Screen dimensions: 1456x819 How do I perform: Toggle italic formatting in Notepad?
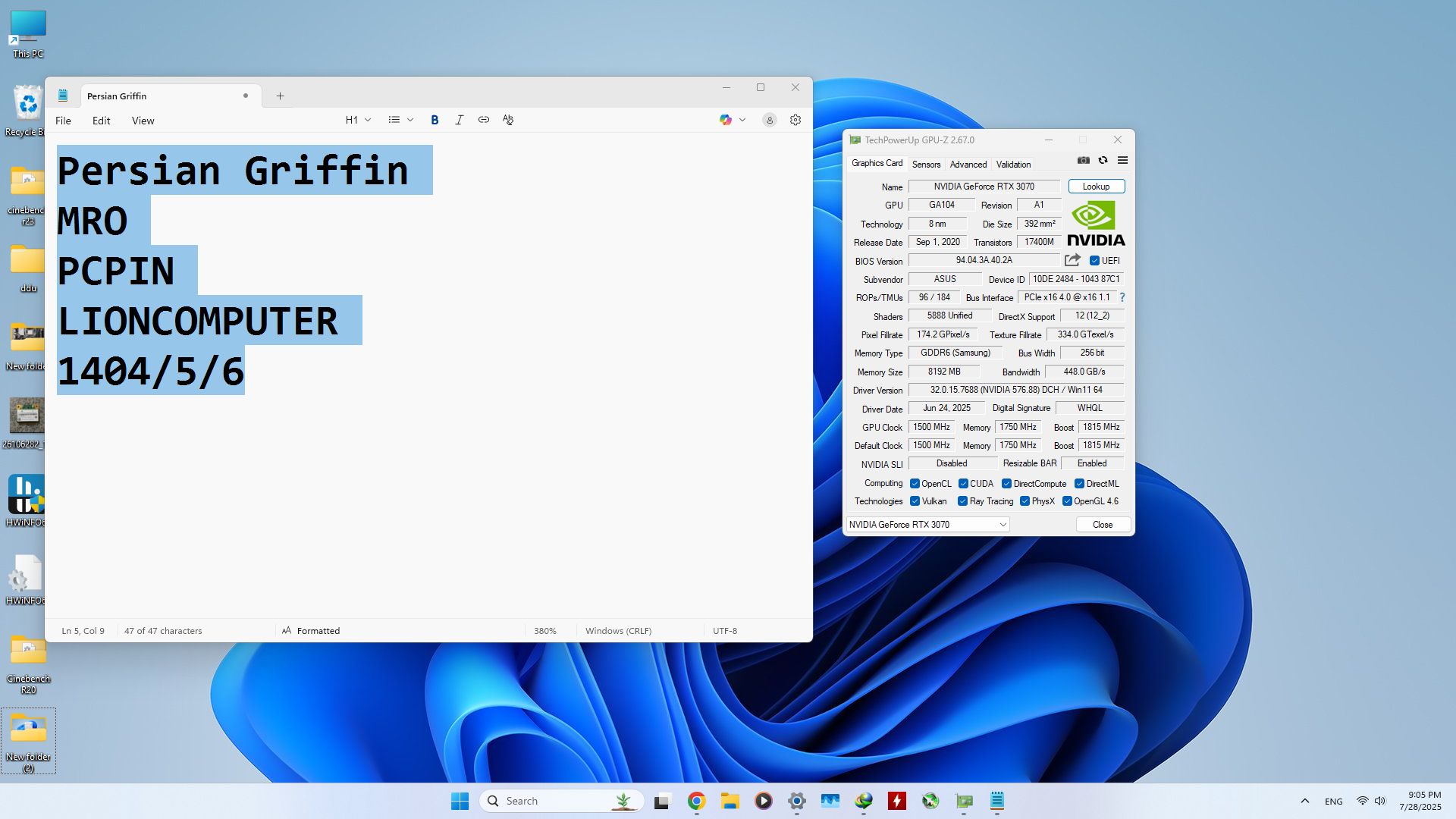[x=459, y=120]
